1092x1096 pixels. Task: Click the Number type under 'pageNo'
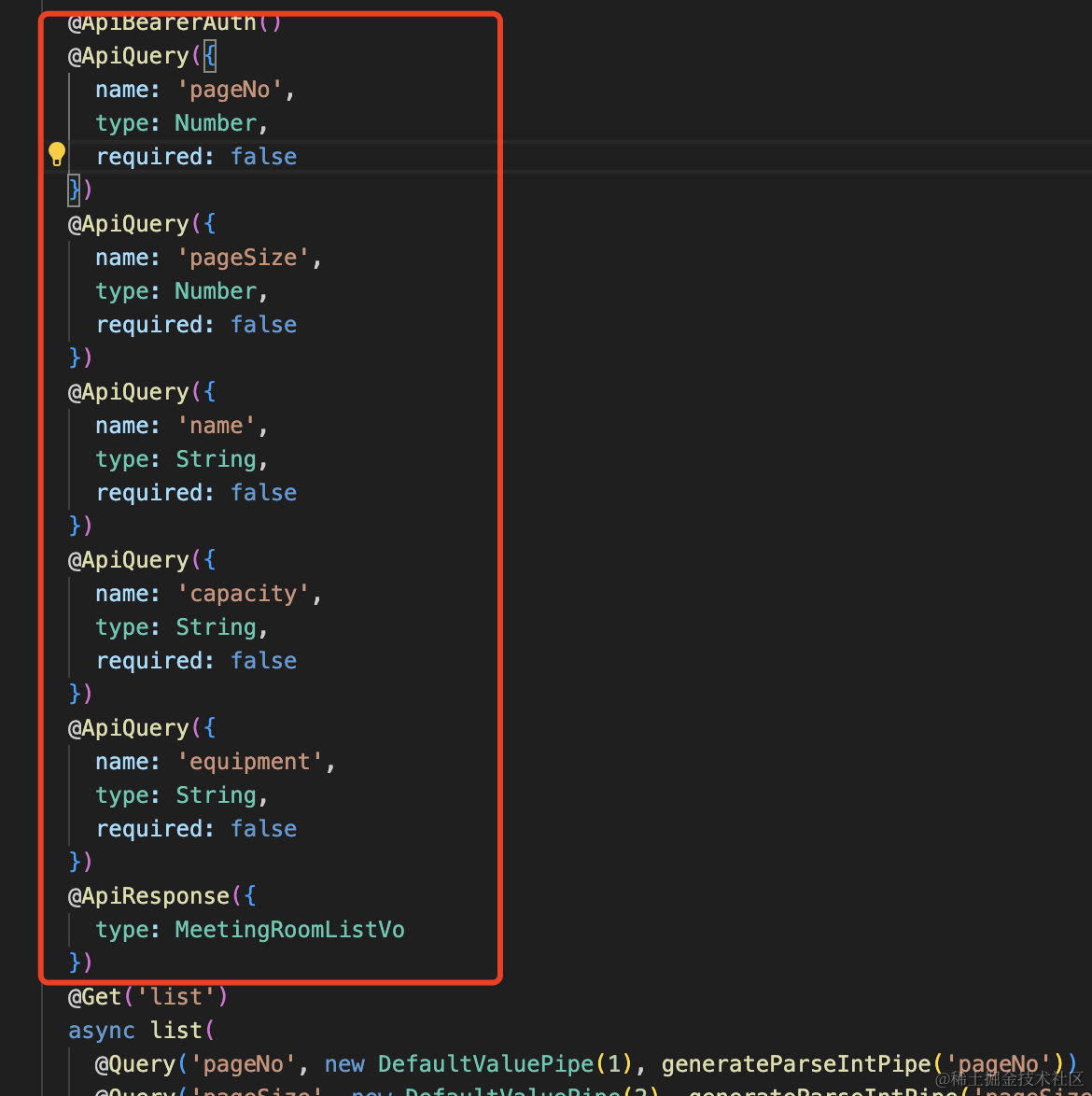[x=216, y=123]
